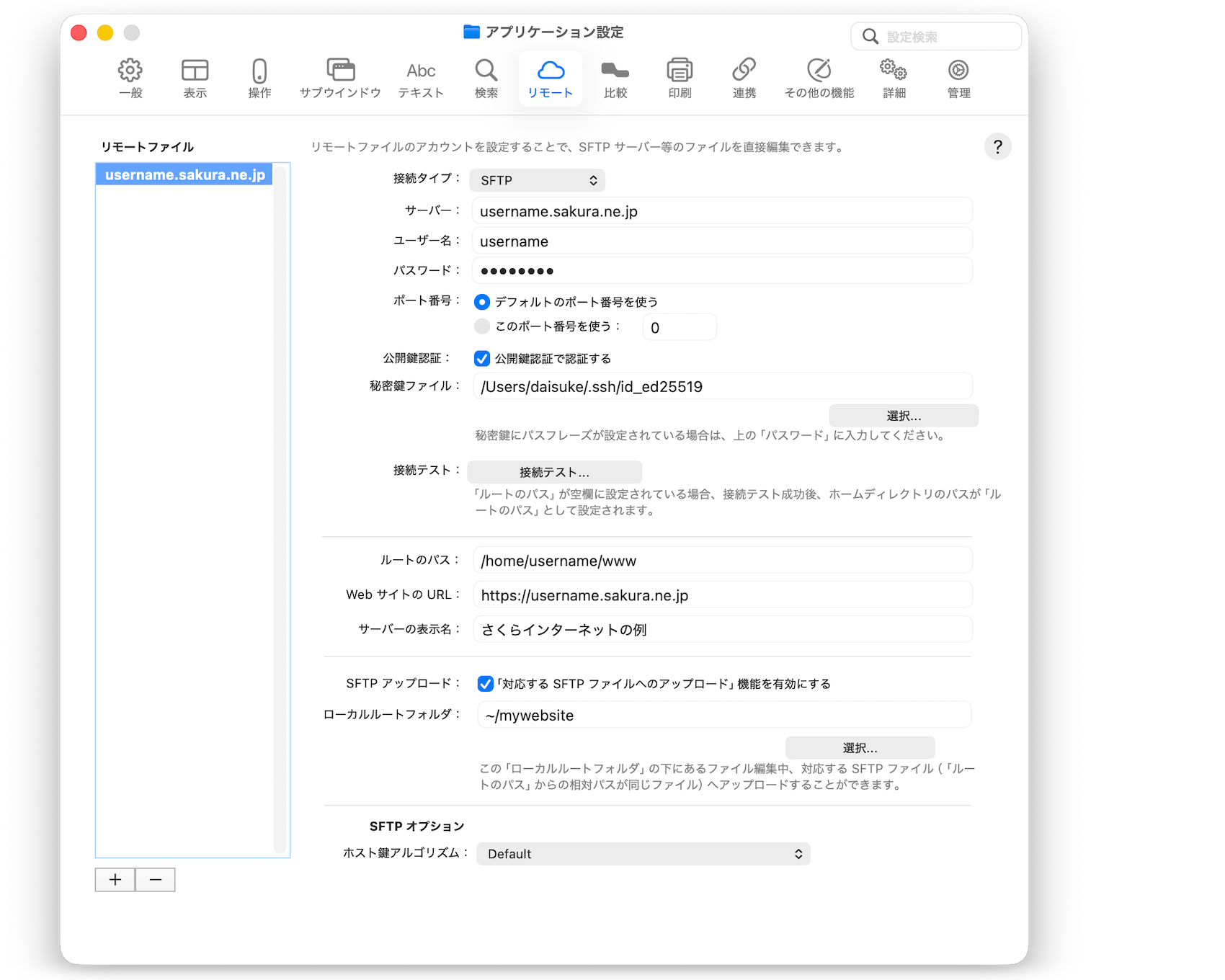Disable the SFTP upload feature checkbox

point(486,684)
